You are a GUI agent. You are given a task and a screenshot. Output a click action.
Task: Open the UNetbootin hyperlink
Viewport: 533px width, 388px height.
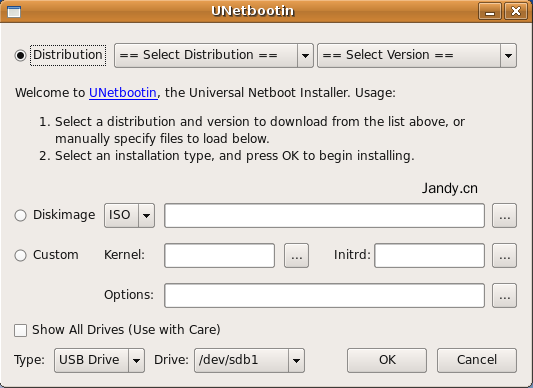pyautogui.click(x=123, y=93)
